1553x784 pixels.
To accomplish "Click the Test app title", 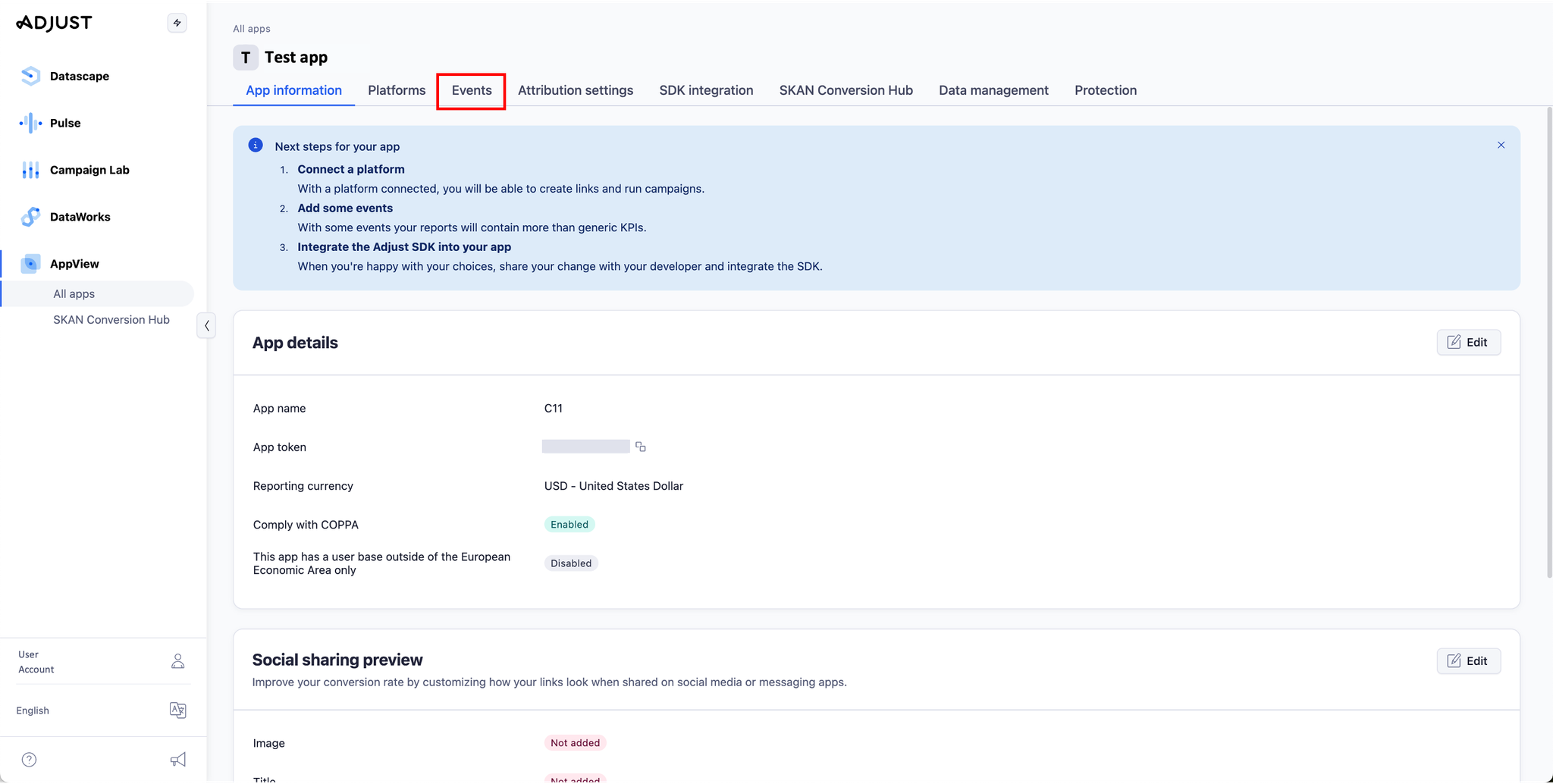I will 296,58.
